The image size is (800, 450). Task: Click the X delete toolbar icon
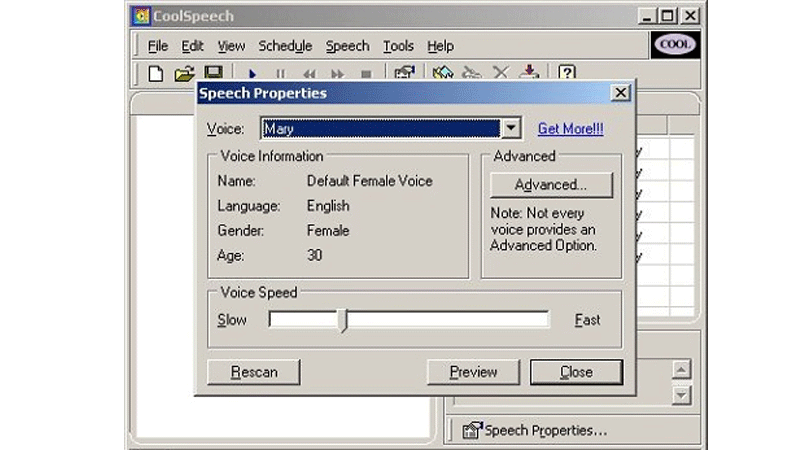click(501, 72)
